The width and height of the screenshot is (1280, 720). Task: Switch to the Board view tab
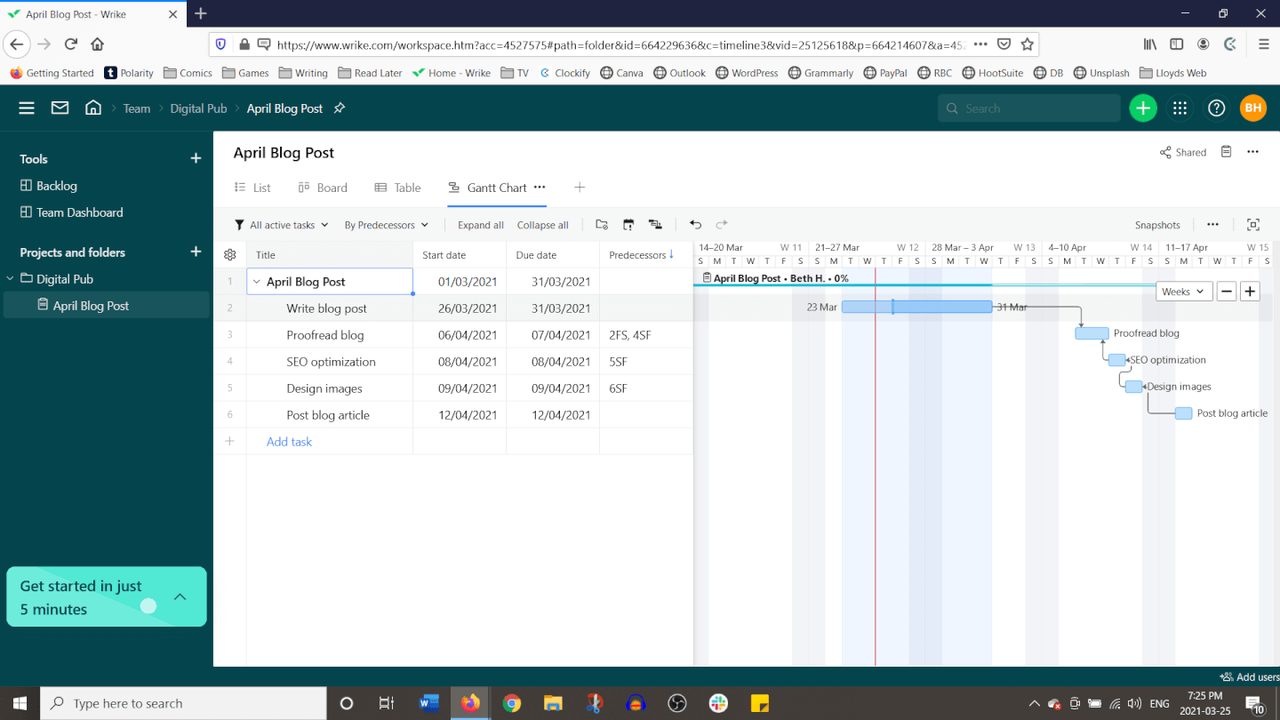[x=322, y=187]
